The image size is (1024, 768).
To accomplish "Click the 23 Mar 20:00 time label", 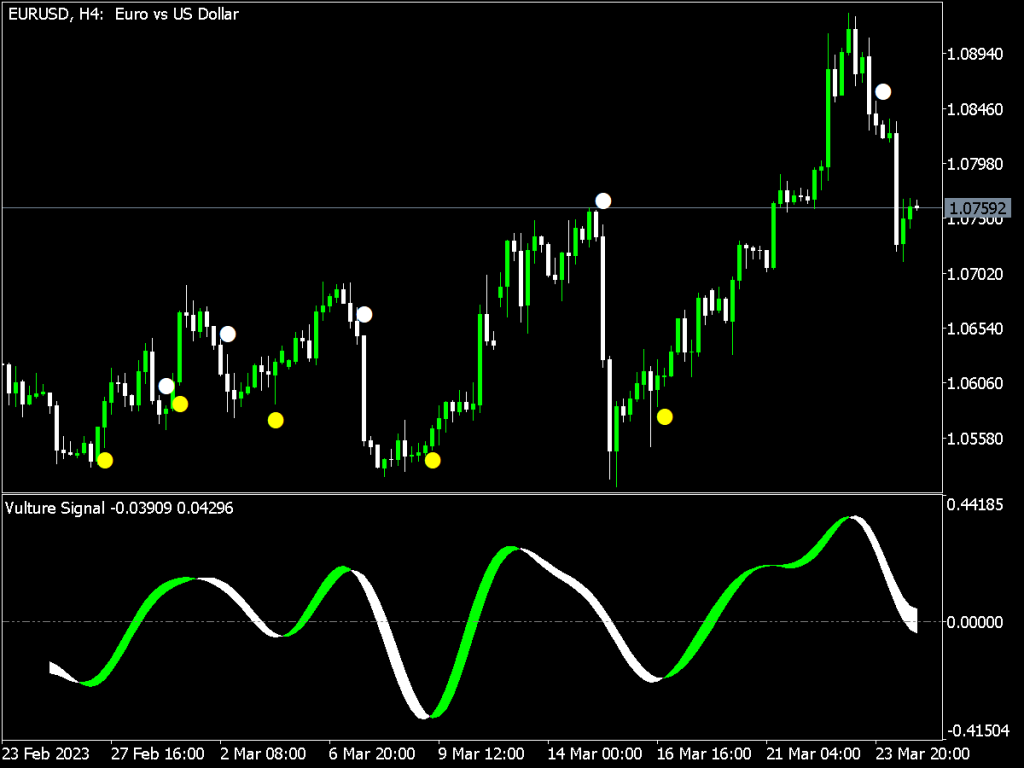I will [921, 754].
